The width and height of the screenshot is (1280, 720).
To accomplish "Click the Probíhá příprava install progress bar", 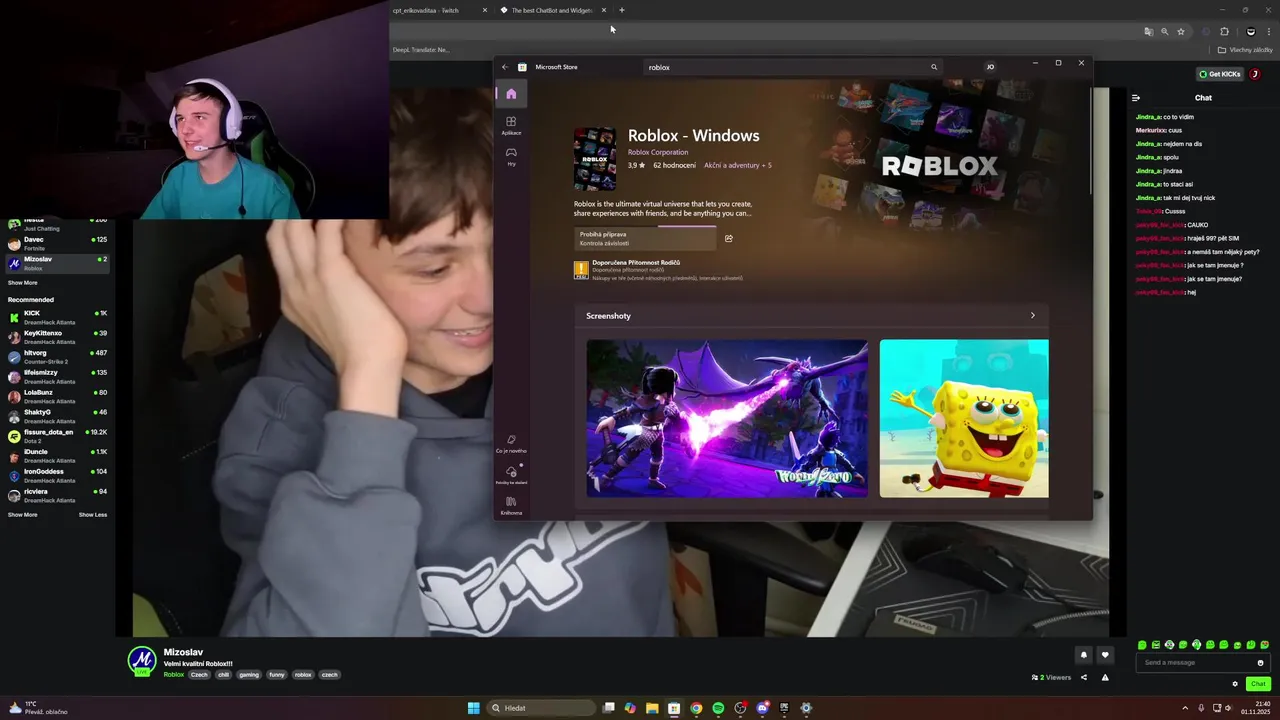I will click(645, 238).
